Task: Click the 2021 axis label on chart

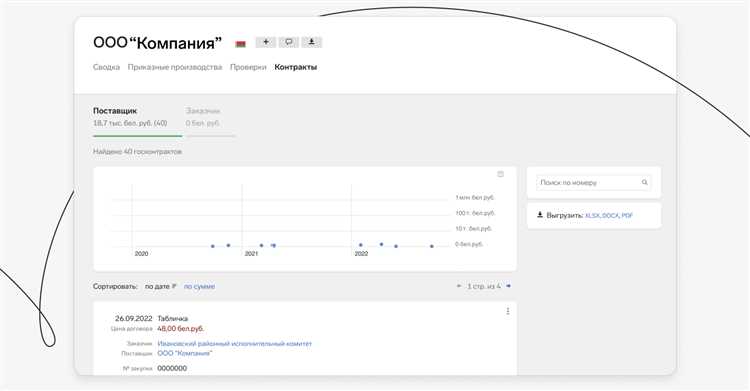Action: 252,254
